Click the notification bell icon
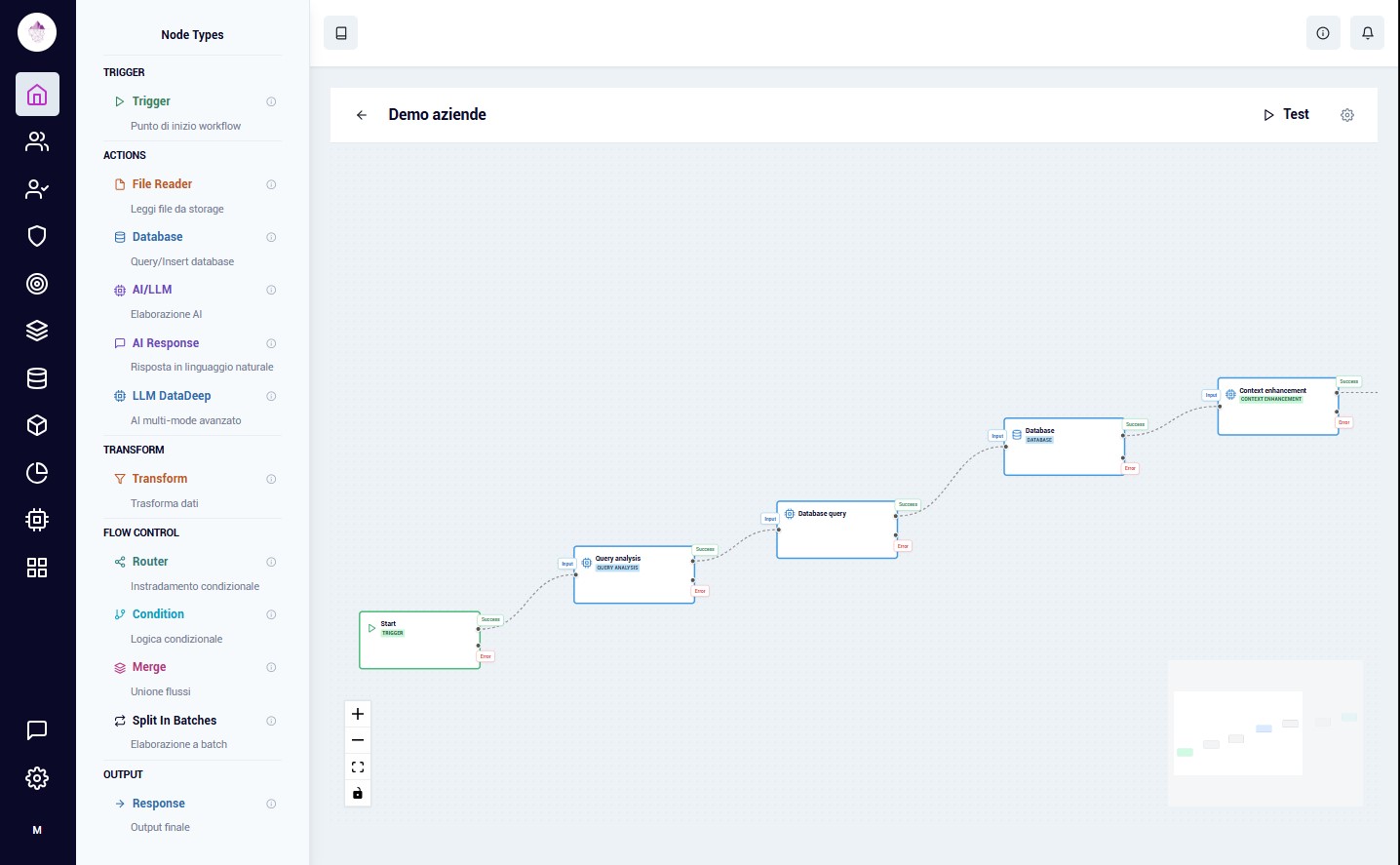This screenshot has height=865, width=1400. coord(1367,33)
